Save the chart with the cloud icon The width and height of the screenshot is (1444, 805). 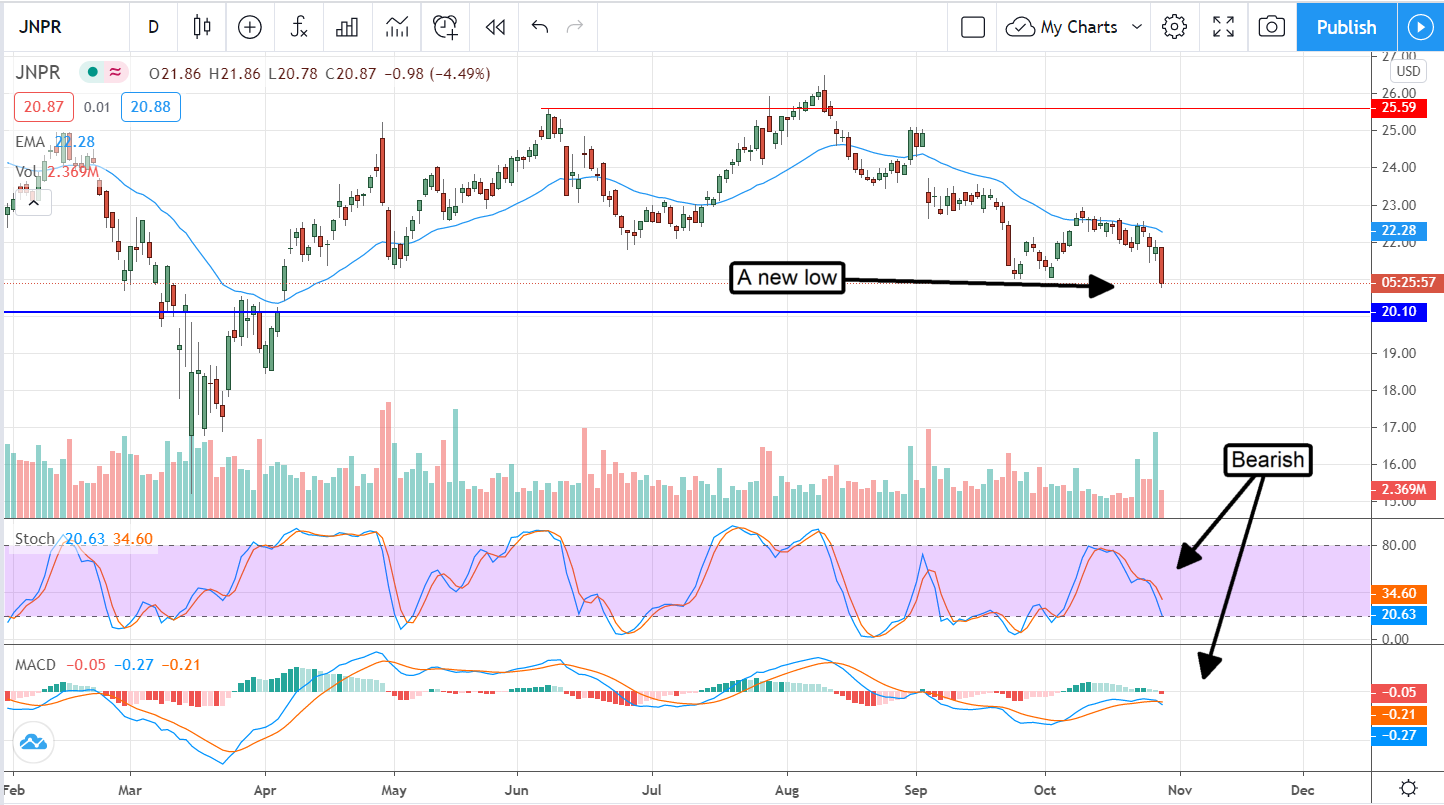[x=1020, y=27]
